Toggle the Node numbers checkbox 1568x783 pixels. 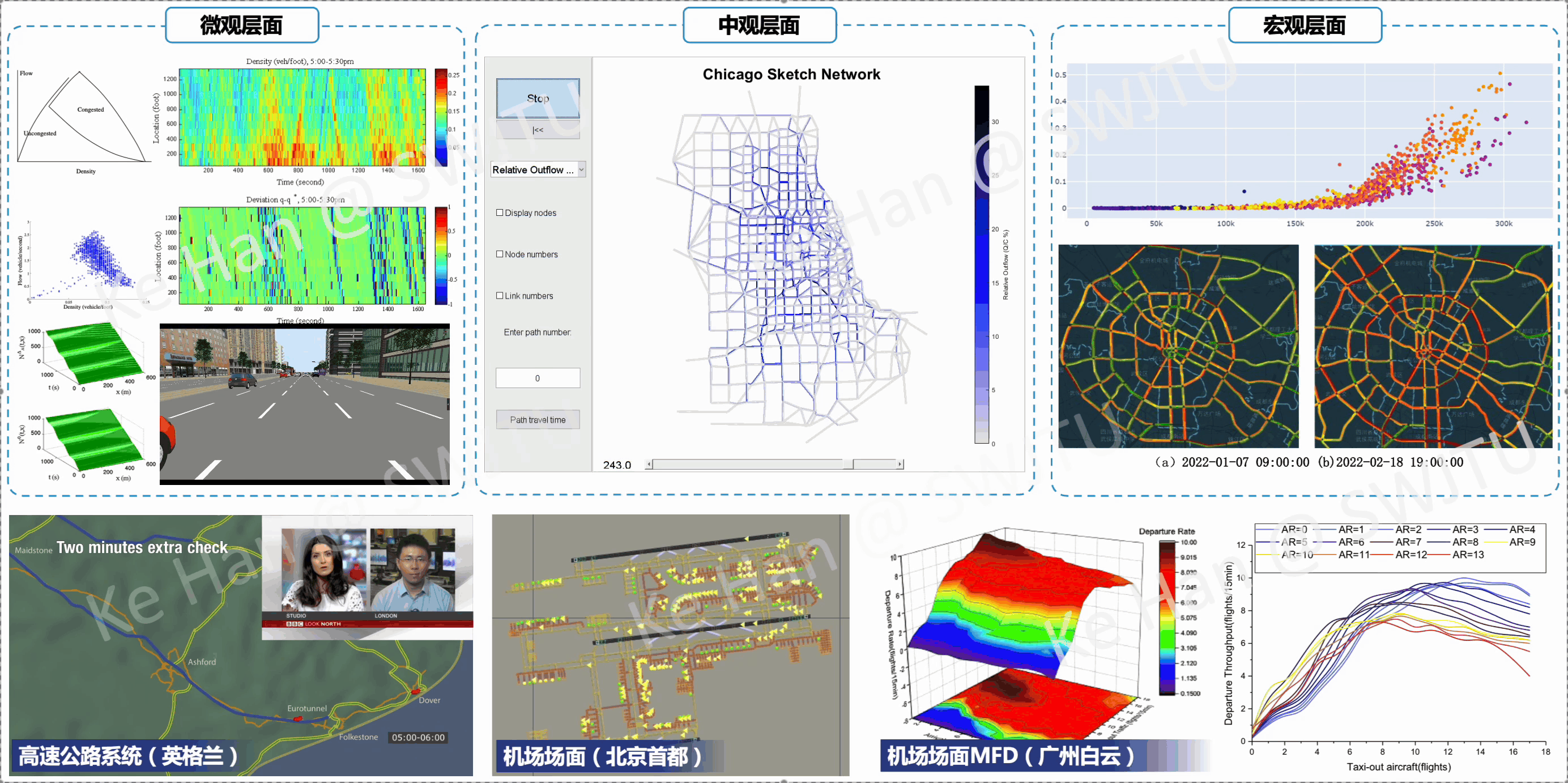pos(500,254)
